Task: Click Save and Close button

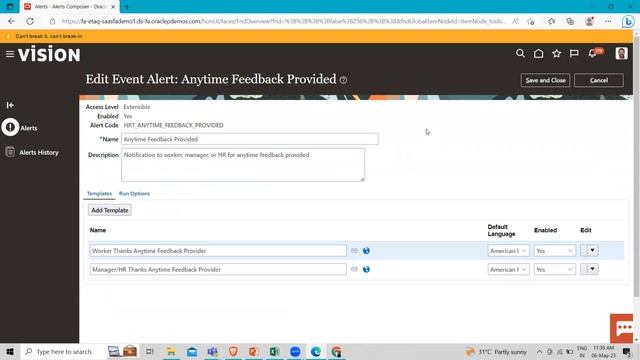Action: click(545, 80)
